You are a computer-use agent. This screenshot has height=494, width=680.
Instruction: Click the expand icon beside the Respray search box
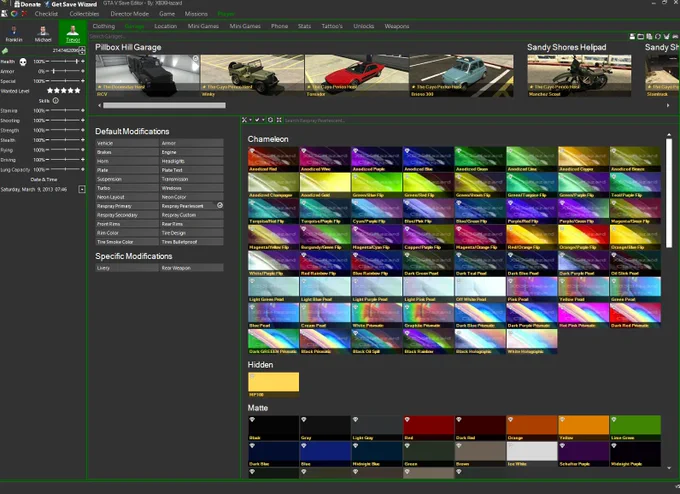279,120
